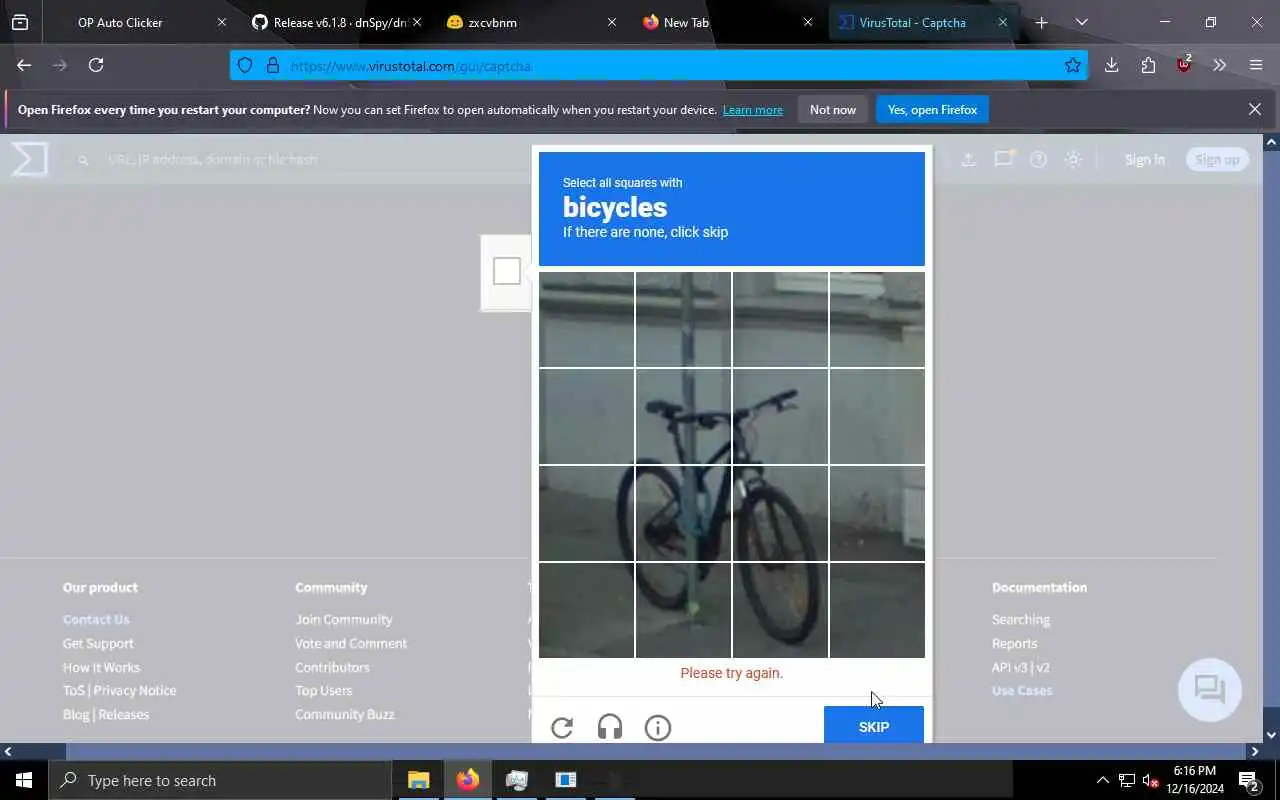The width and height of the screenshot is (1280, 800).
Task: Toggle VirusTotal light/dark theme
Action: coord(1073,159)
